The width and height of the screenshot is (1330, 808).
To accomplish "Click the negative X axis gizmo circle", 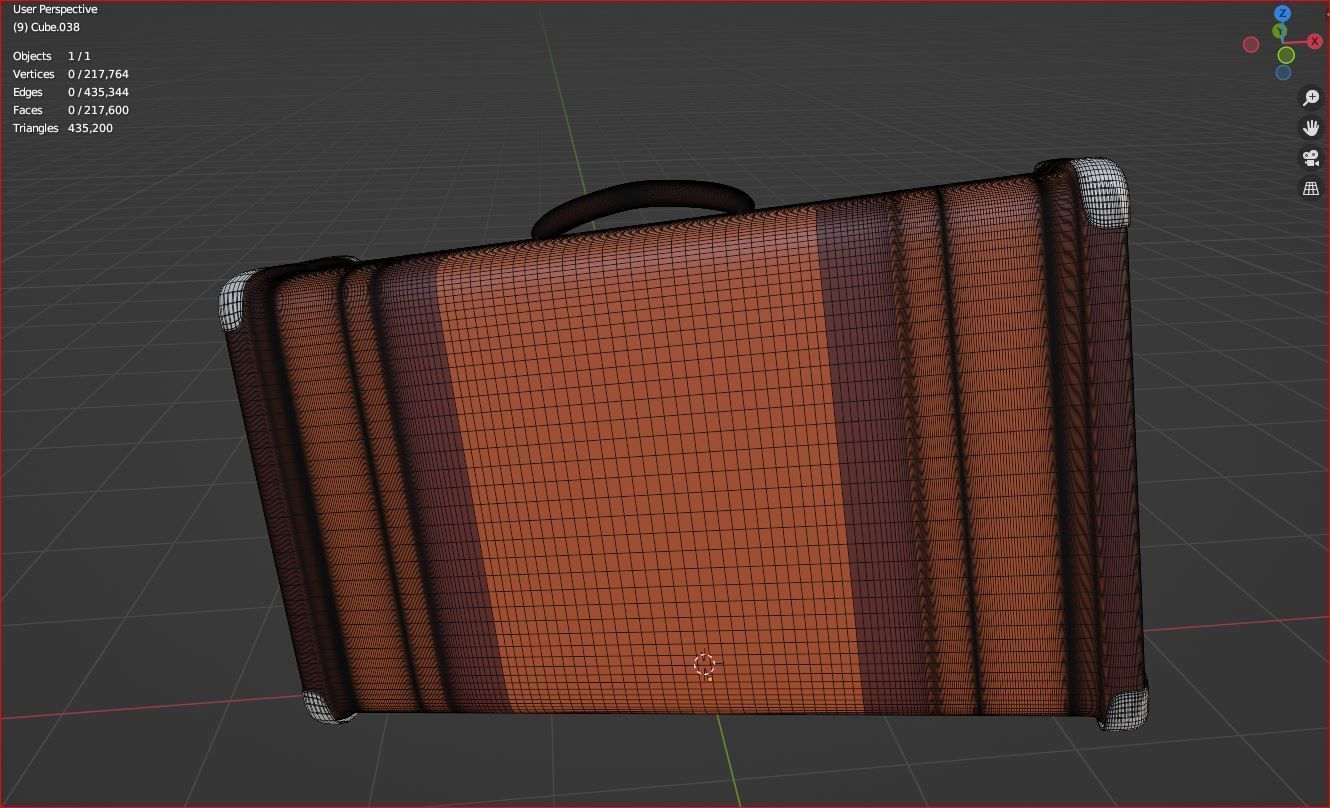I will (1251, 44).
